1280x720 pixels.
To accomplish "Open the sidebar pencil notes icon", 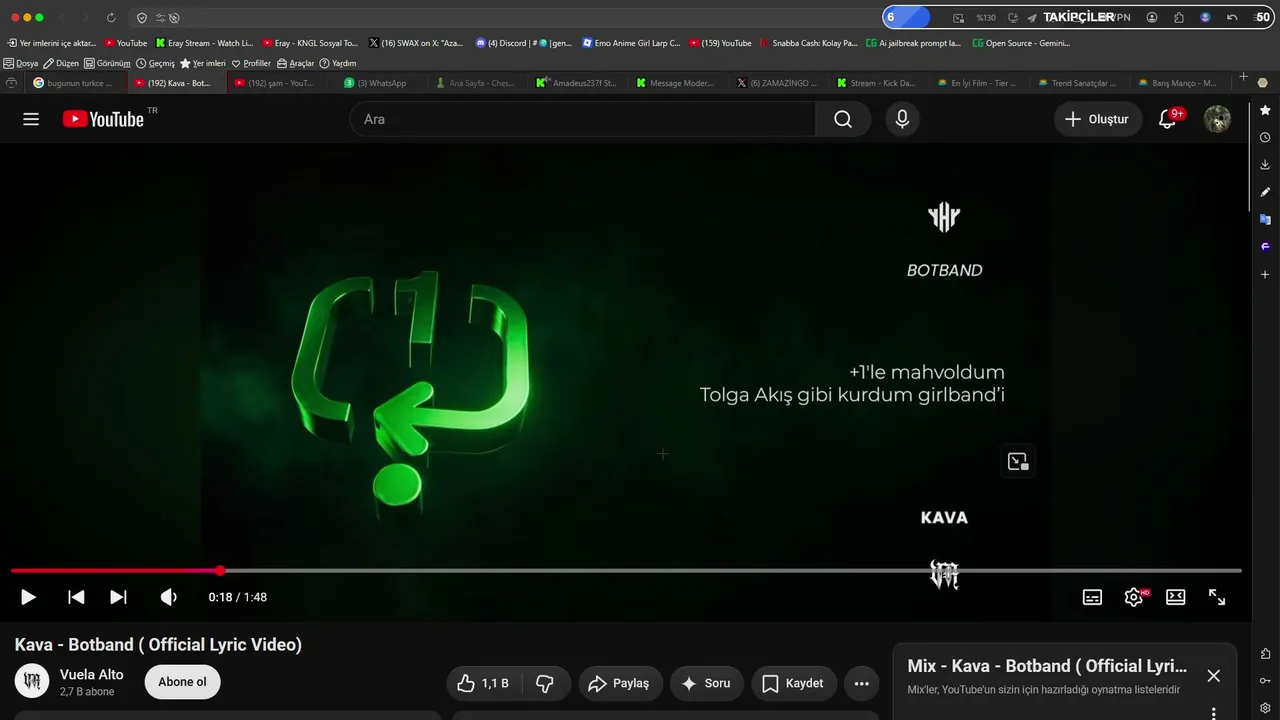I will 1265,192.
